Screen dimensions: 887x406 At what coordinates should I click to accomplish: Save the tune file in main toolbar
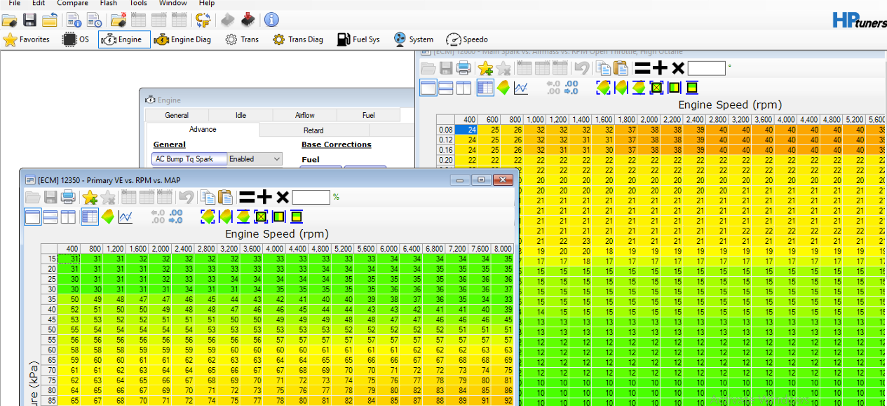click(x=29, y=21)
